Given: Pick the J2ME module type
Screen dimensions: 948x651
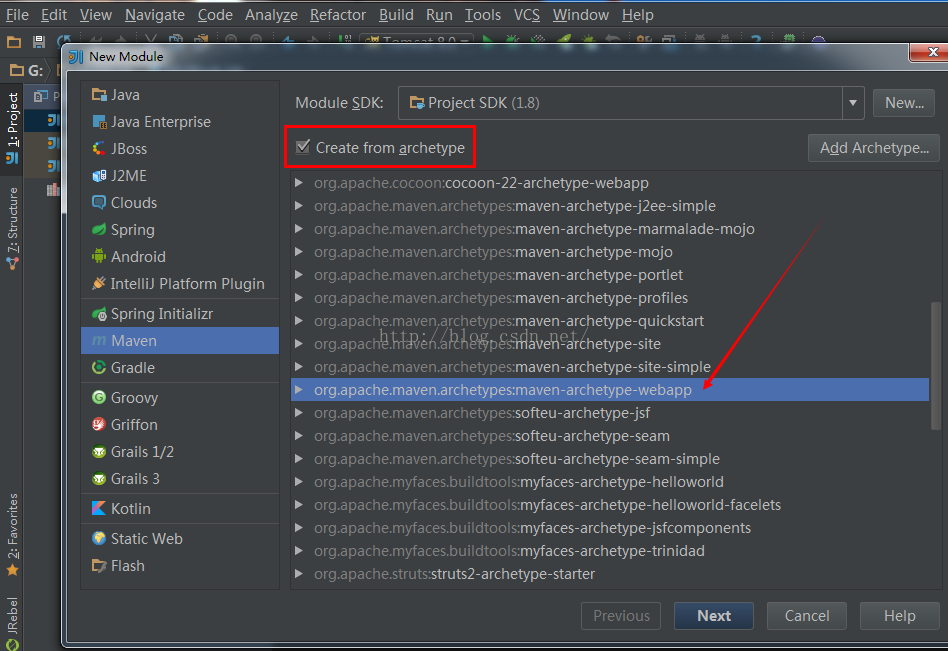Looking at the screenshot, I should tap(180, 176).
